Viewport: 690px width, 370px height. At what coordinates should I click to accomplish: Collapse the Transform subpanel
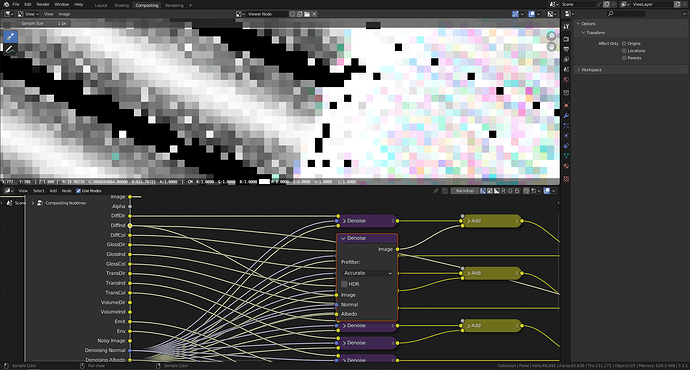(x=583, y=33)
